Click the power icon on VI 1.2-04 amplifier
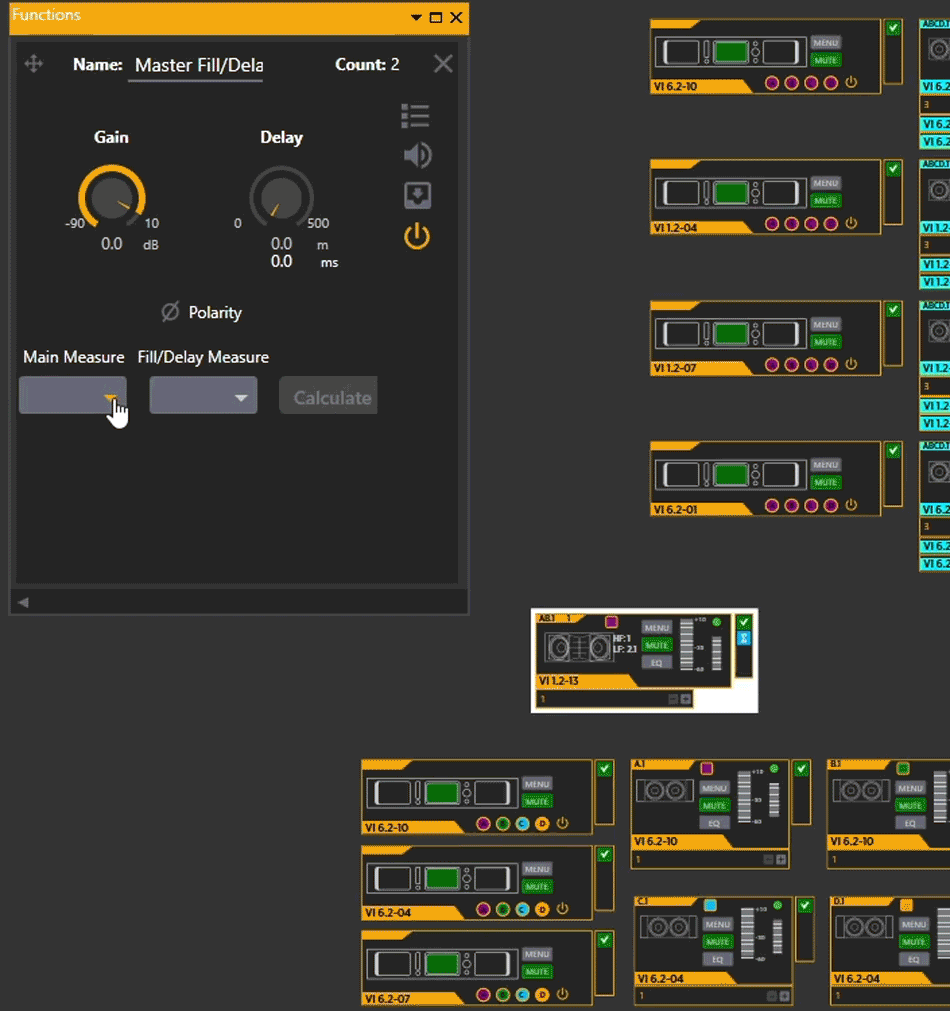Viewport: 950px width, 1011px height. point(851,224)
